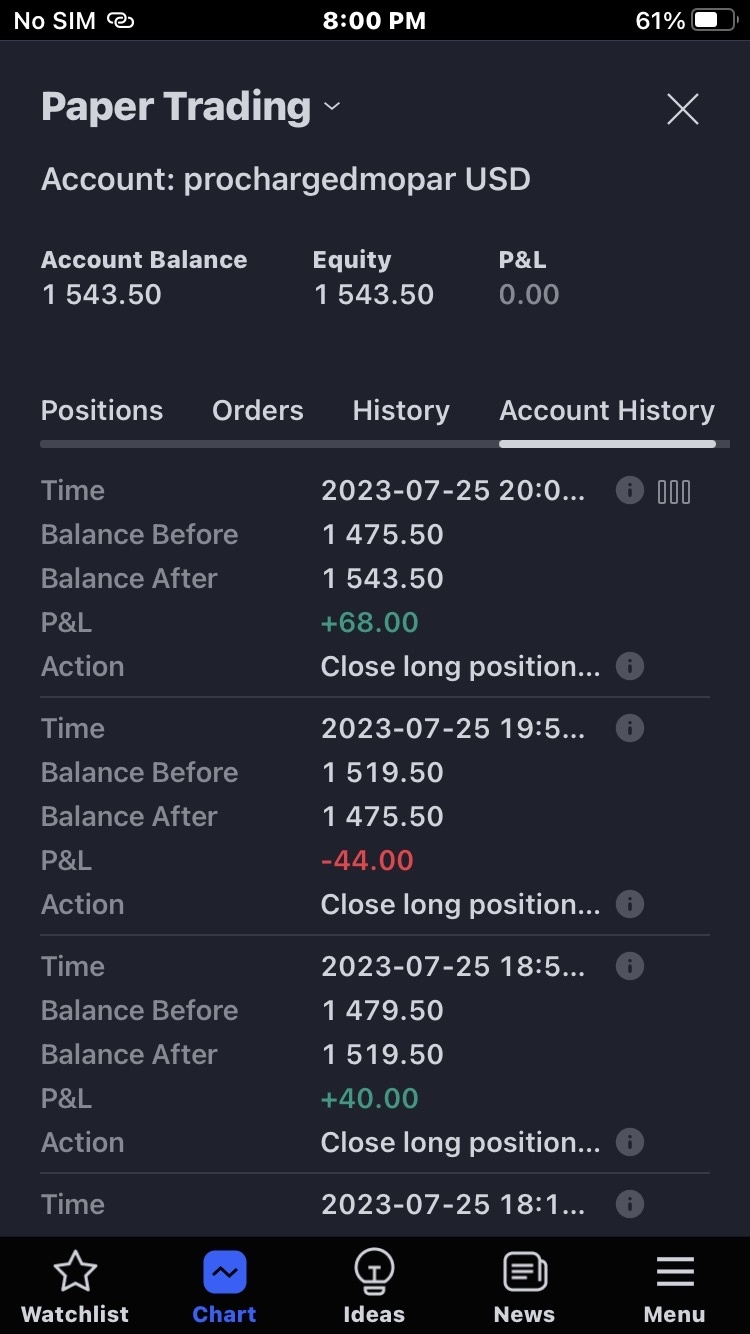Open the Watchlist star icon
750x1334 pixels.
click(75, 1272)
